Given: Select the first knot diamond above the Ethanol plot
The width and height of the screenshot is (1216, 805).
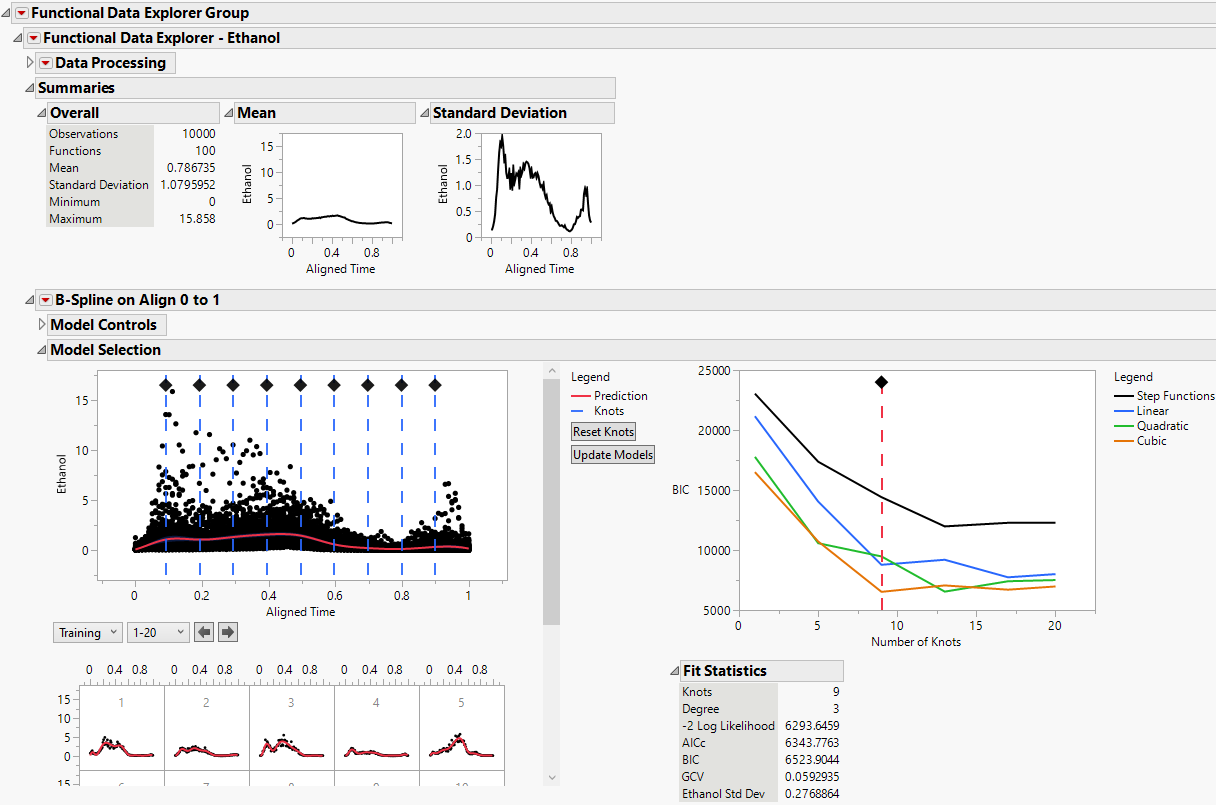Looking at the screenshot, I should [x=165, y=383].
